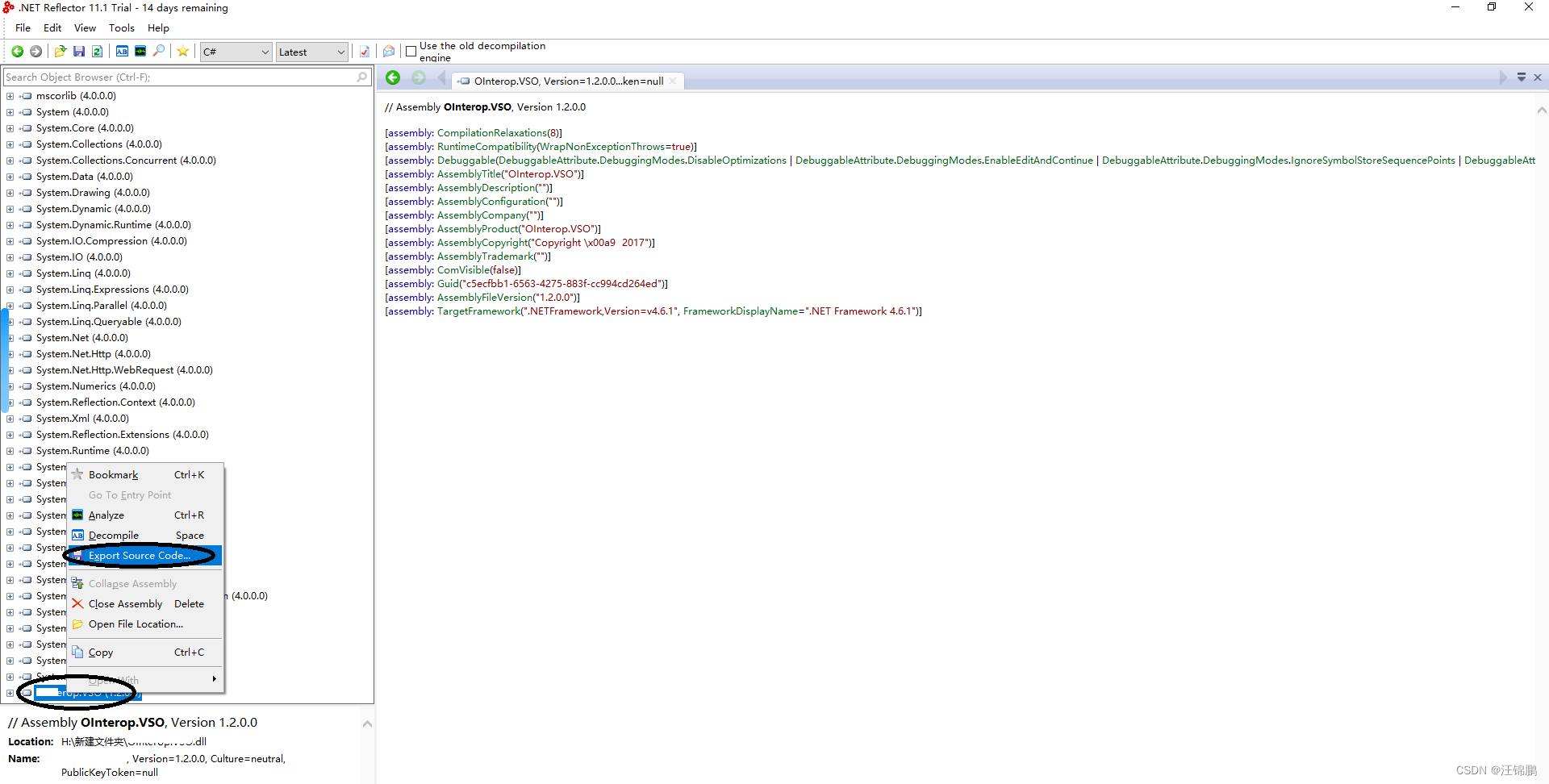Click the faded forward arrow above decompiler pane
Screen dimensions: 1549x784
(419, 78)
